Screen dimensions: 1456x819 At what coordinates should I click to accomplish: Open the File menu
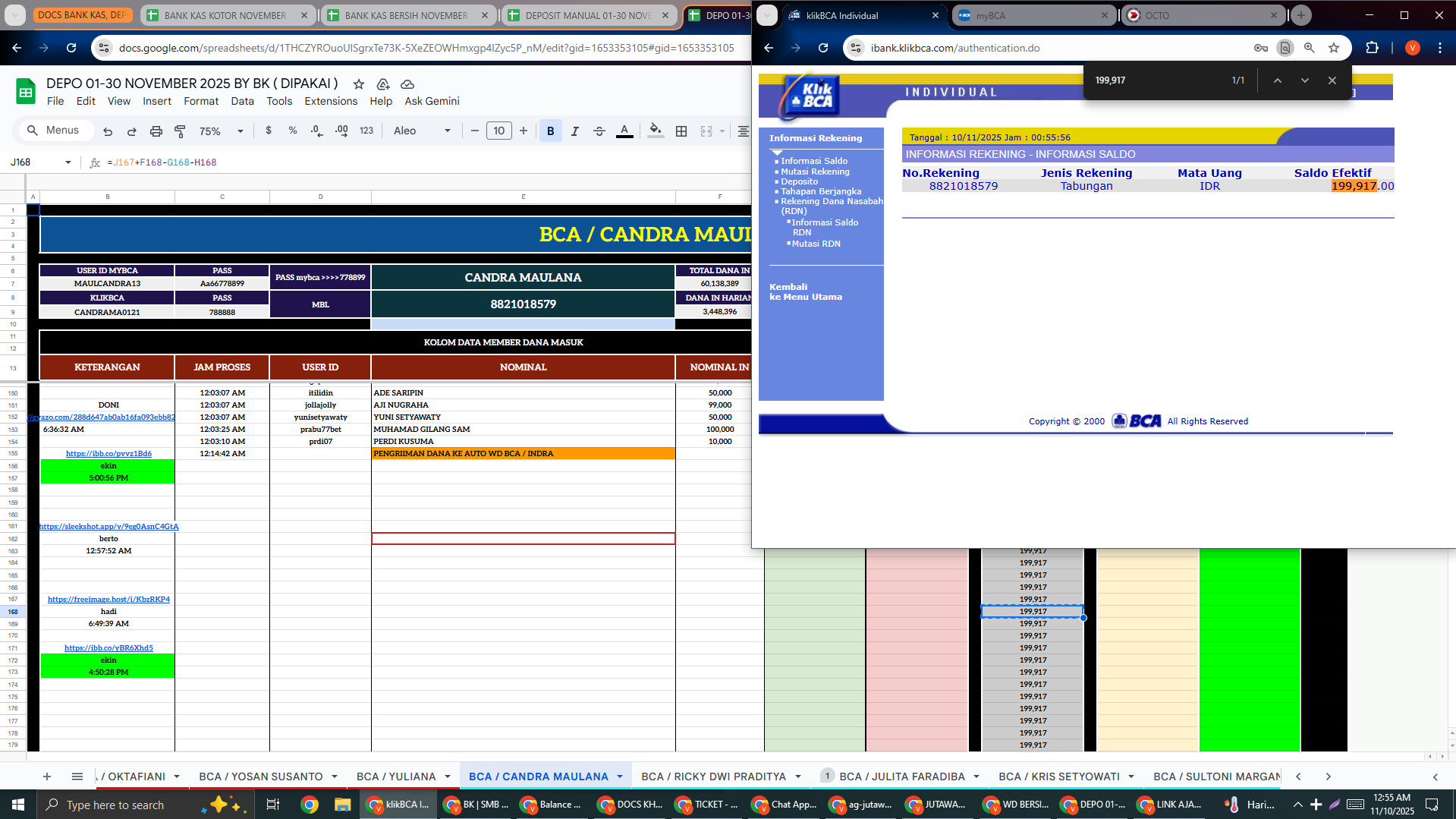(x=55, y=101)
